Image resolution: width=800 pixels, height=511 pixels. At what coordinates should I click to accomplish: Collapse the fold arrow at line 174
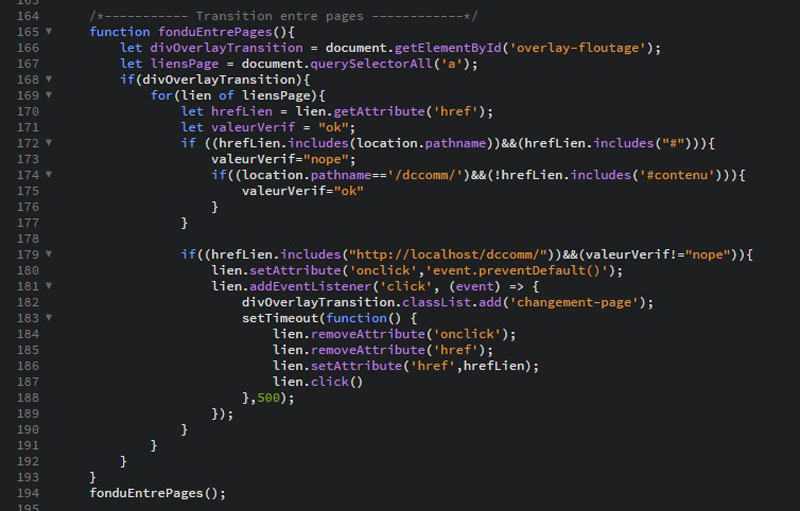click(x=49, y=174)
